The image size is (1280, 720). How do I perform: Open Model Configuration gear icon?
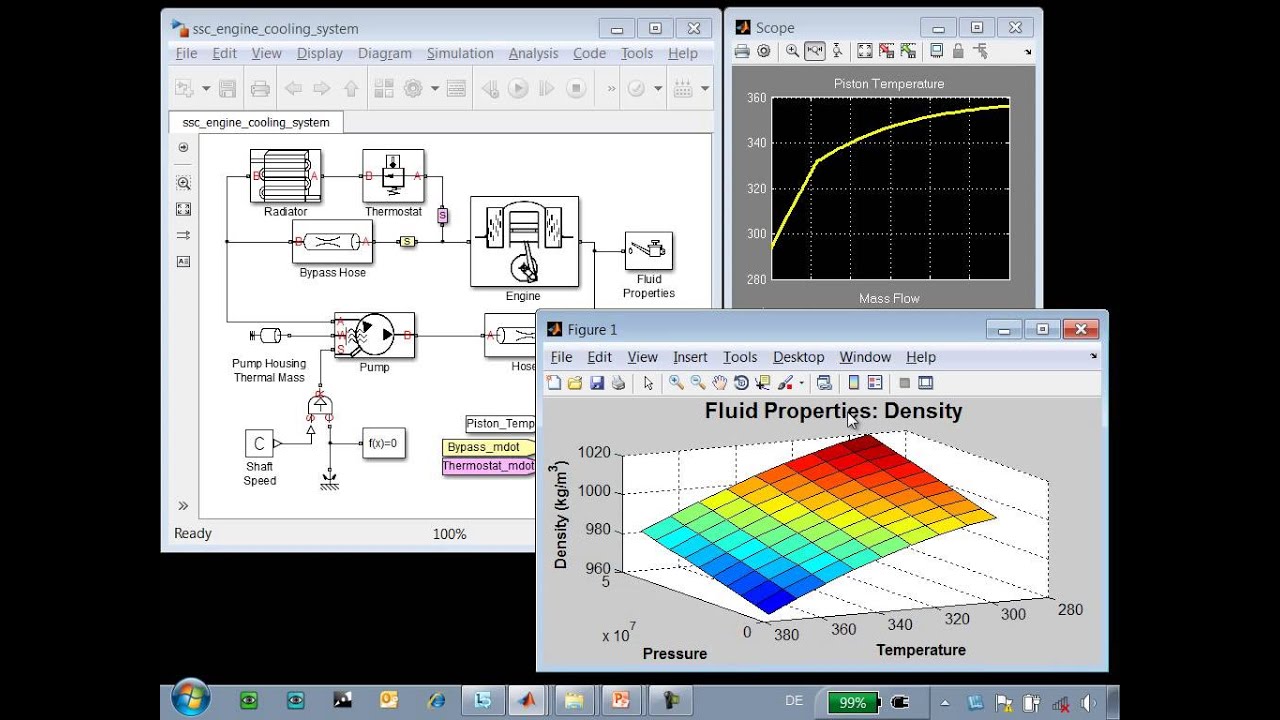click(x=413, y=89)
